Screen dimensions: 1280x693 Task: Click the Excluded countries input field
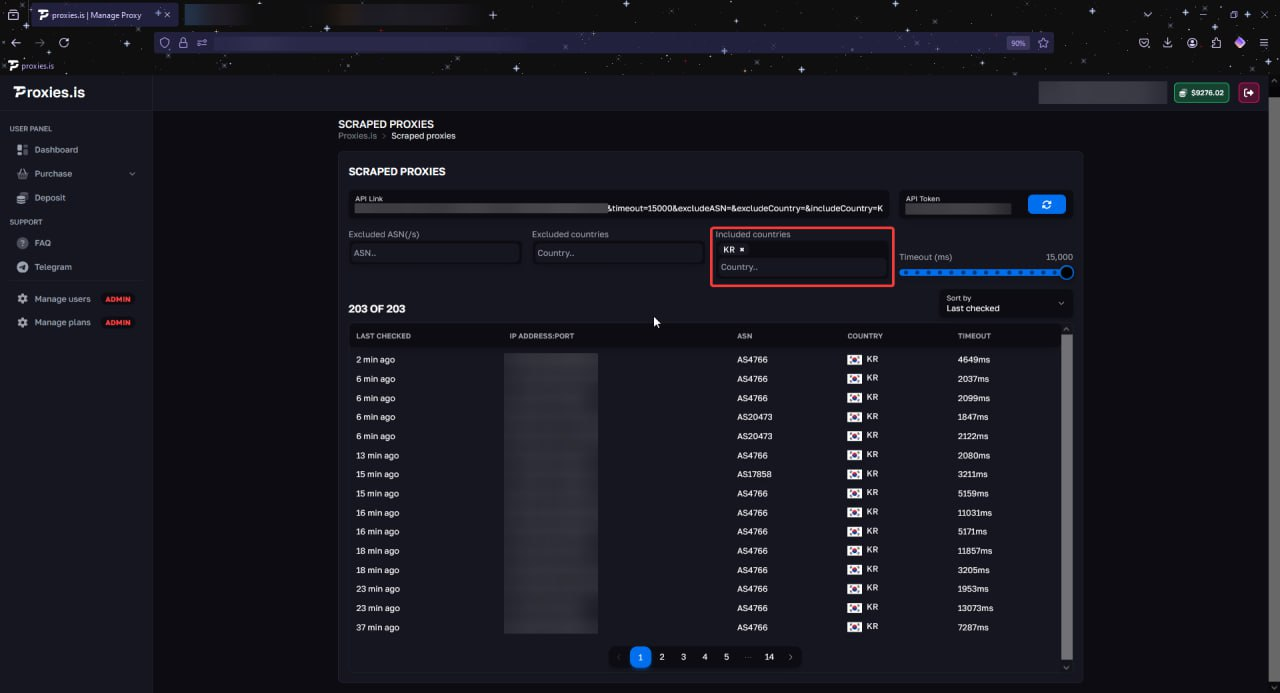[x=617, y=253]
